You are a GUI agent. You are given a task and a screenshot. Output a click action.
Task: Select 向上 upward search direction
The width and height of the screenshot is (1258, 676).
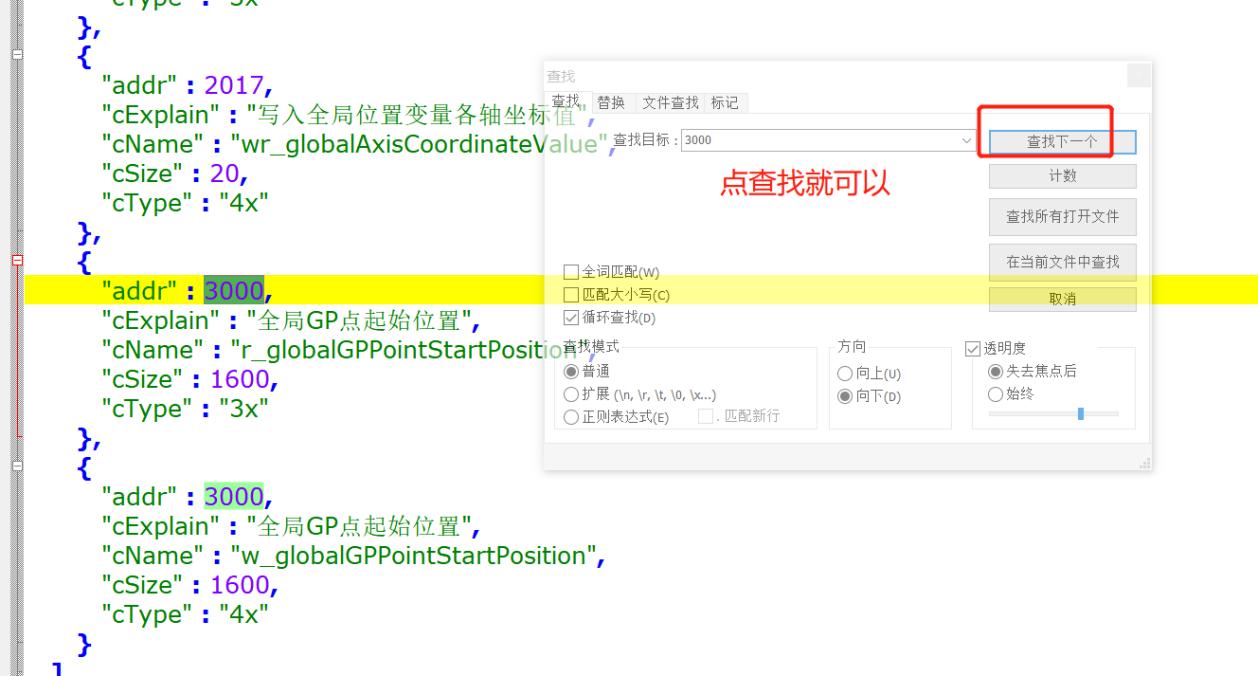[843, 373]
